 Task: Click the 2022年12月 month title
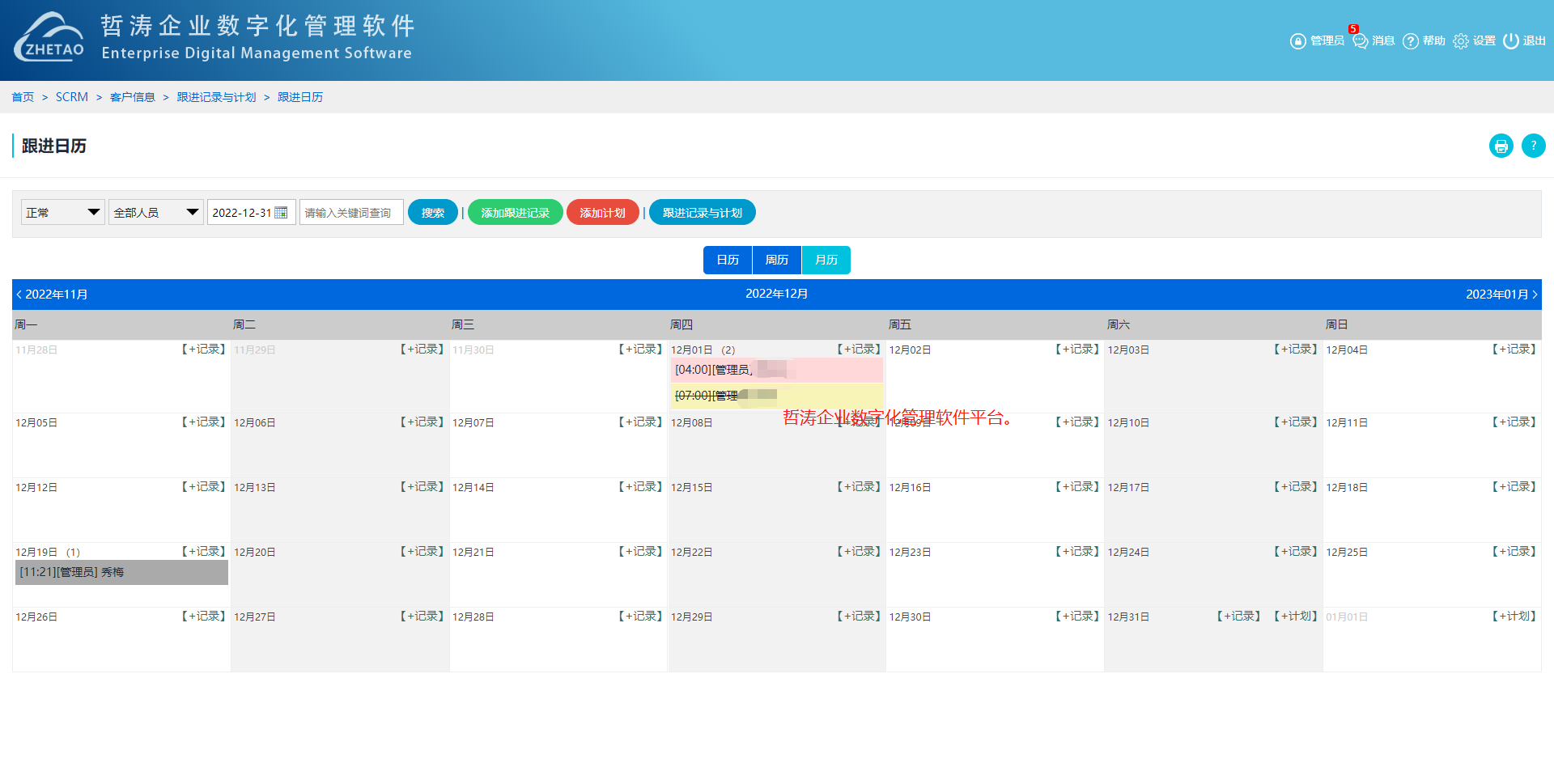point(777,294)
